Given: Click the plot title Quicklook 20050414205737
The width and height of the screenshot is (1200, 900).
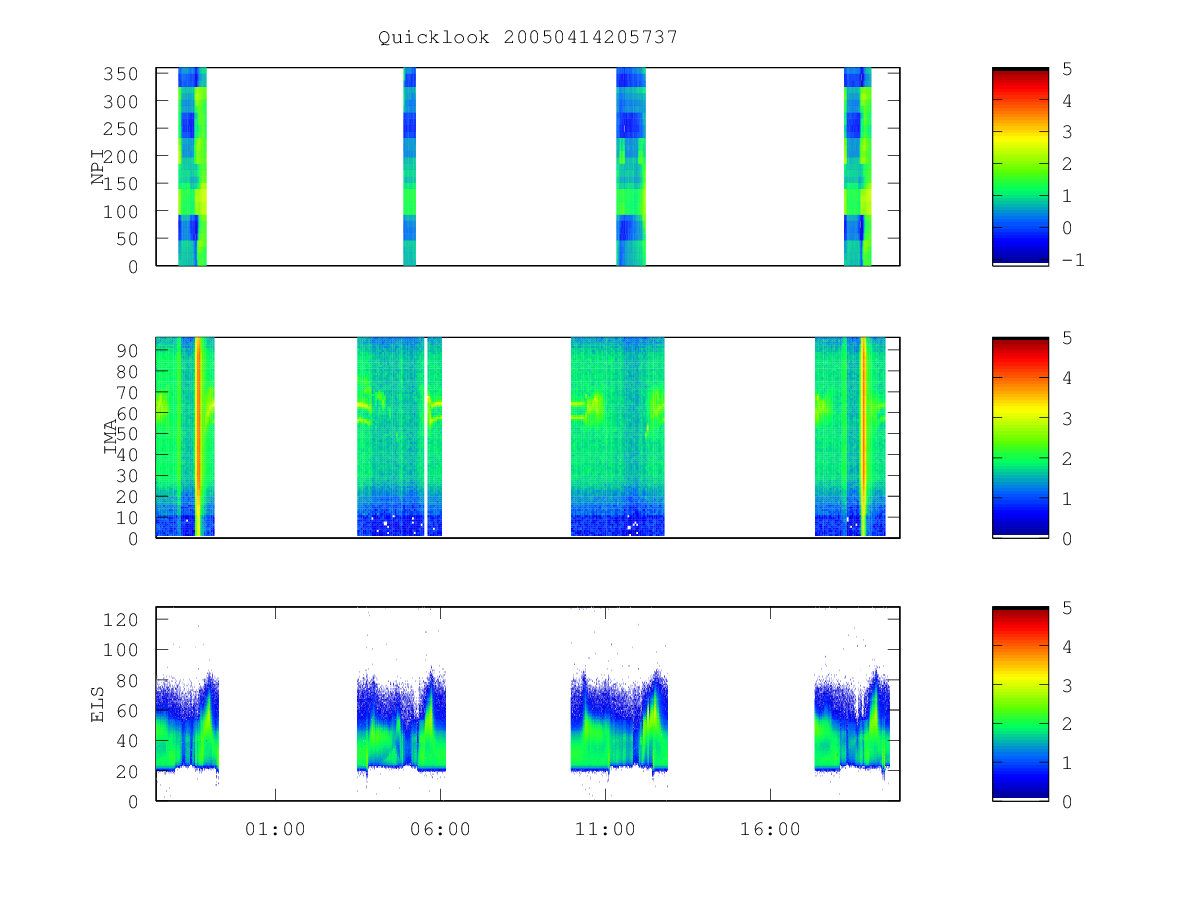Looking at the screenshot, I should [528, 37].
